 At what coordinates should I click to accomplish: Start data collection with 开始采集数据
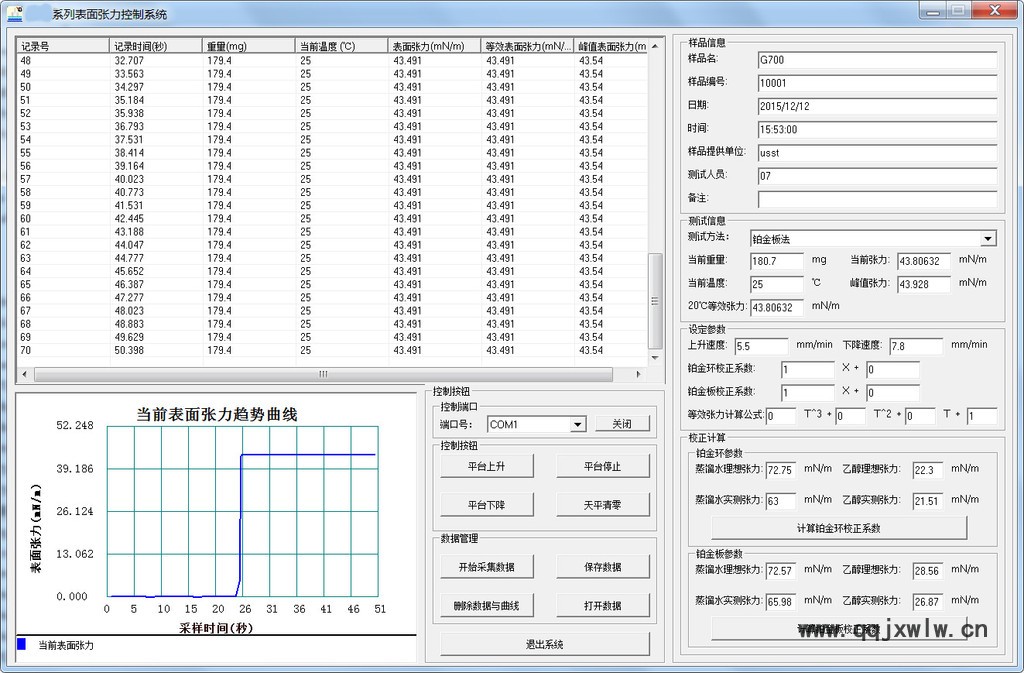487,567
